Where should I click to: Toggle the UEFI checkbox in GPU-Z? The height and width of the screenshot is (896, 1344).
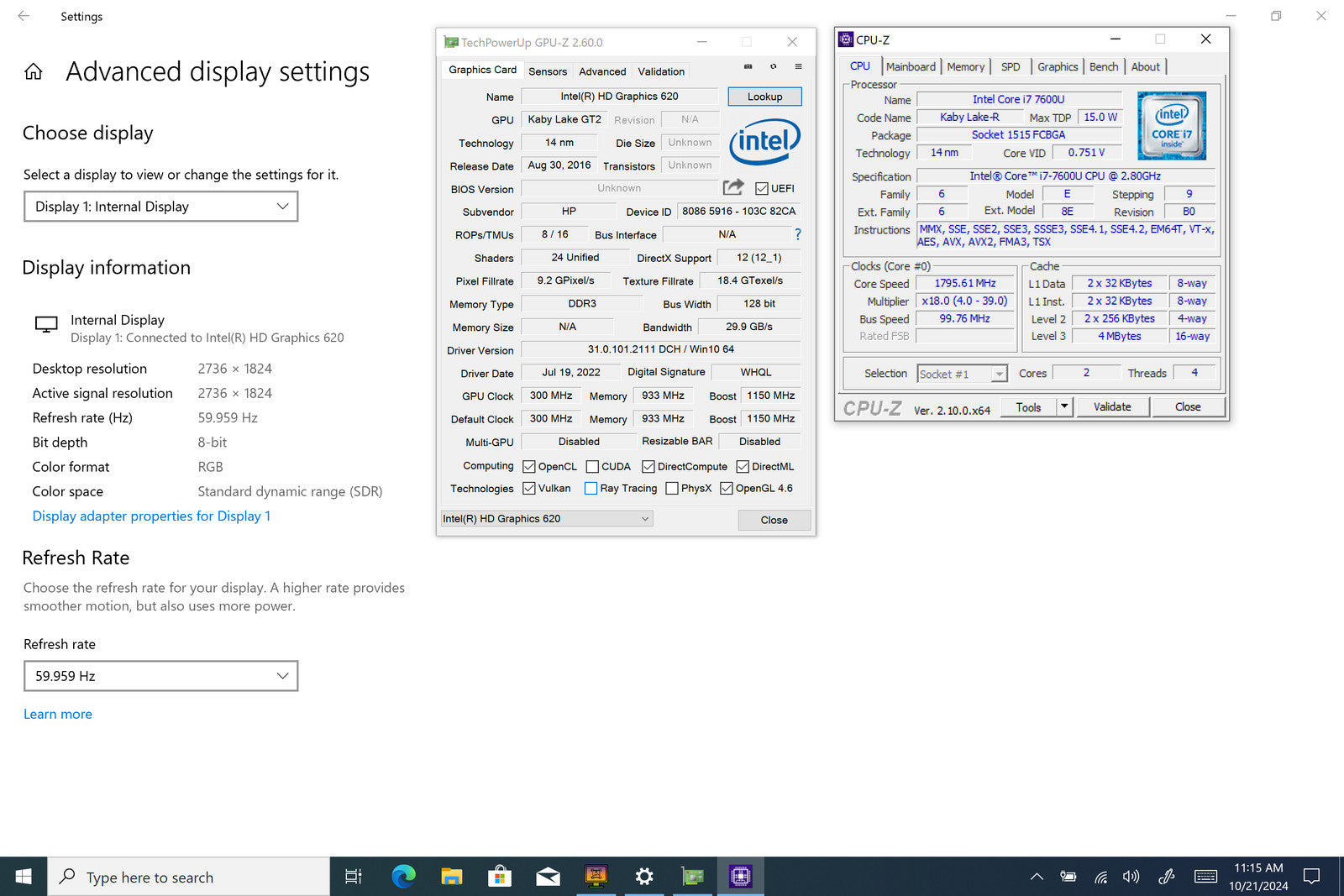pyautogui.click(x=762, y=188)
